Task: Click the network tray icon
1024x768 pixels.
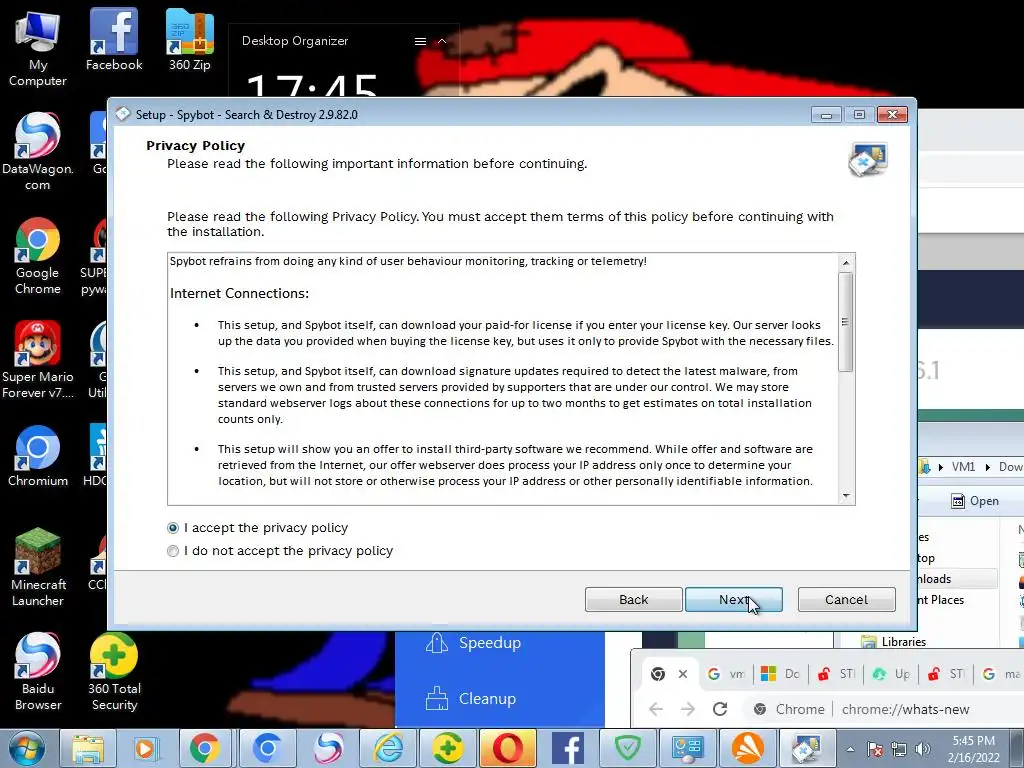Action: tap(899, 749)
